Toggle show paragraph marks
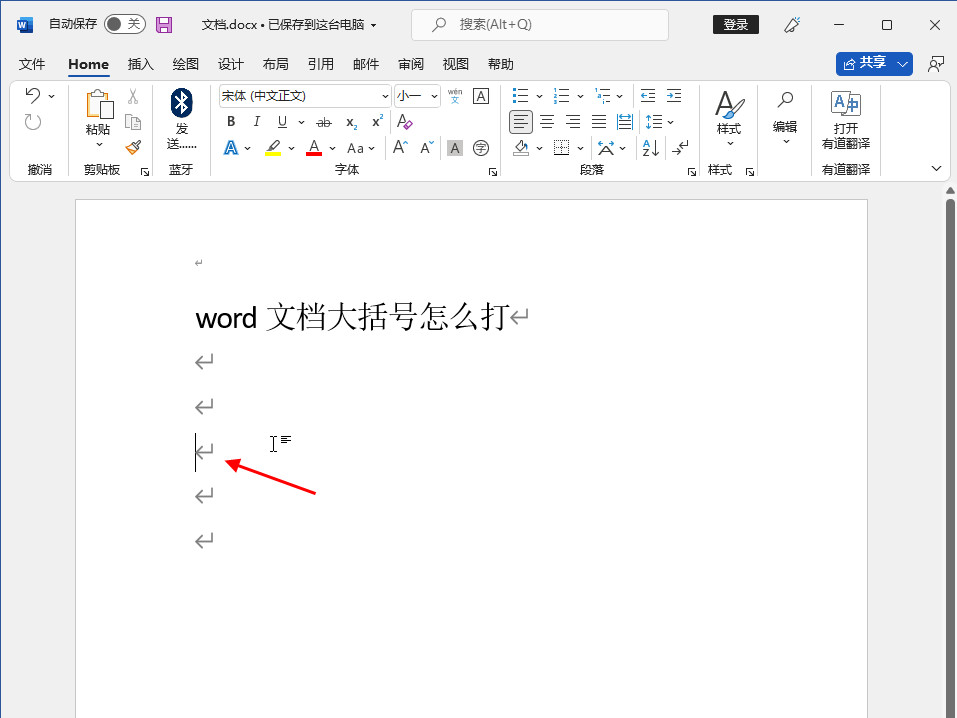This screenshot has height=718, width=957. point(680,148)
